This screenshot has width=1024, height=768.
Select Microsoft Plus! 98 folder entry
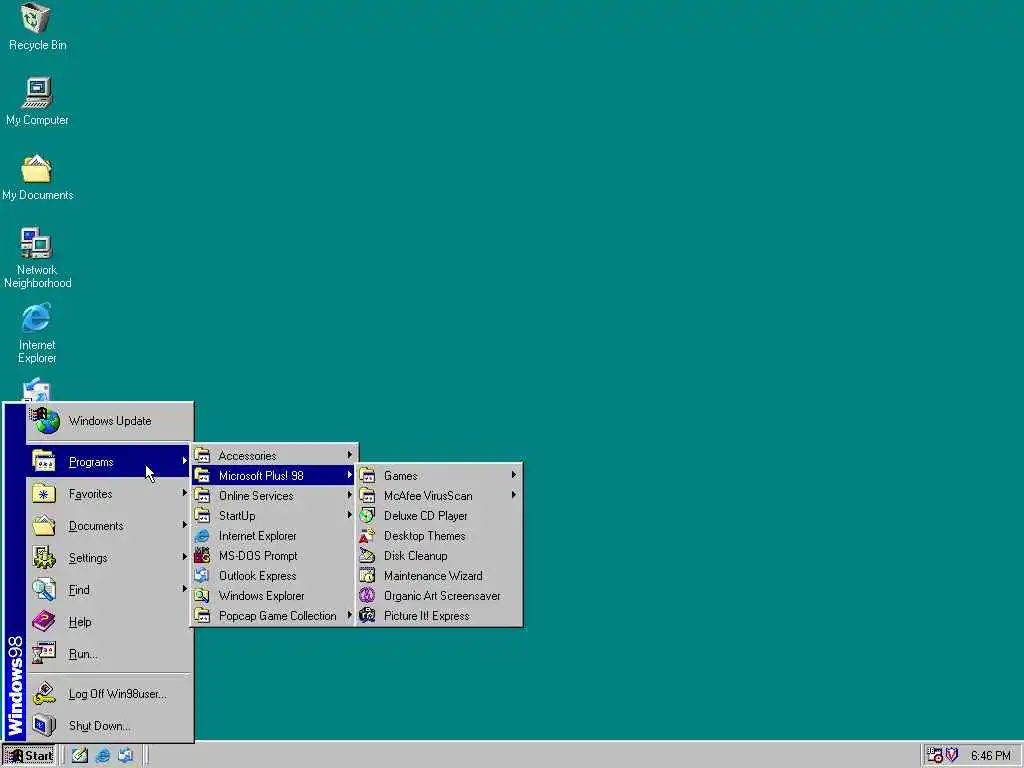274,475
